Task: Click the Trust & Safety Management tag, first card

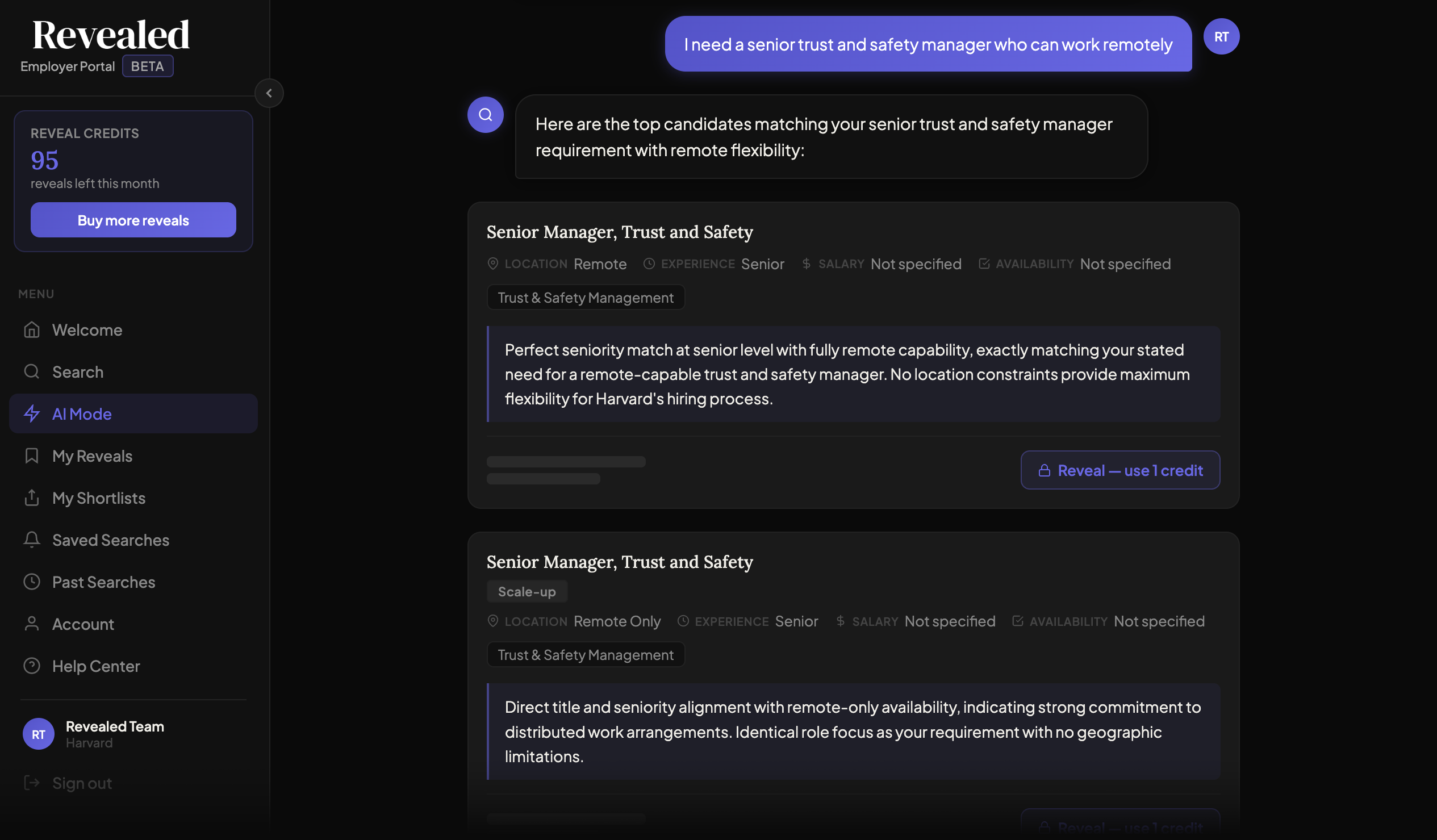Action: [586, 297]
